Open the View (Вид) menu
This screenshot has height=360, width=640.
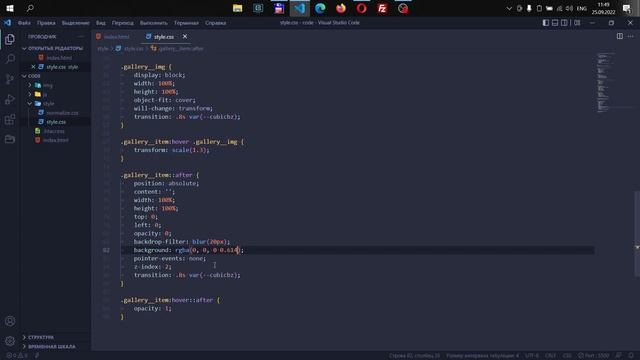[100, 23]
